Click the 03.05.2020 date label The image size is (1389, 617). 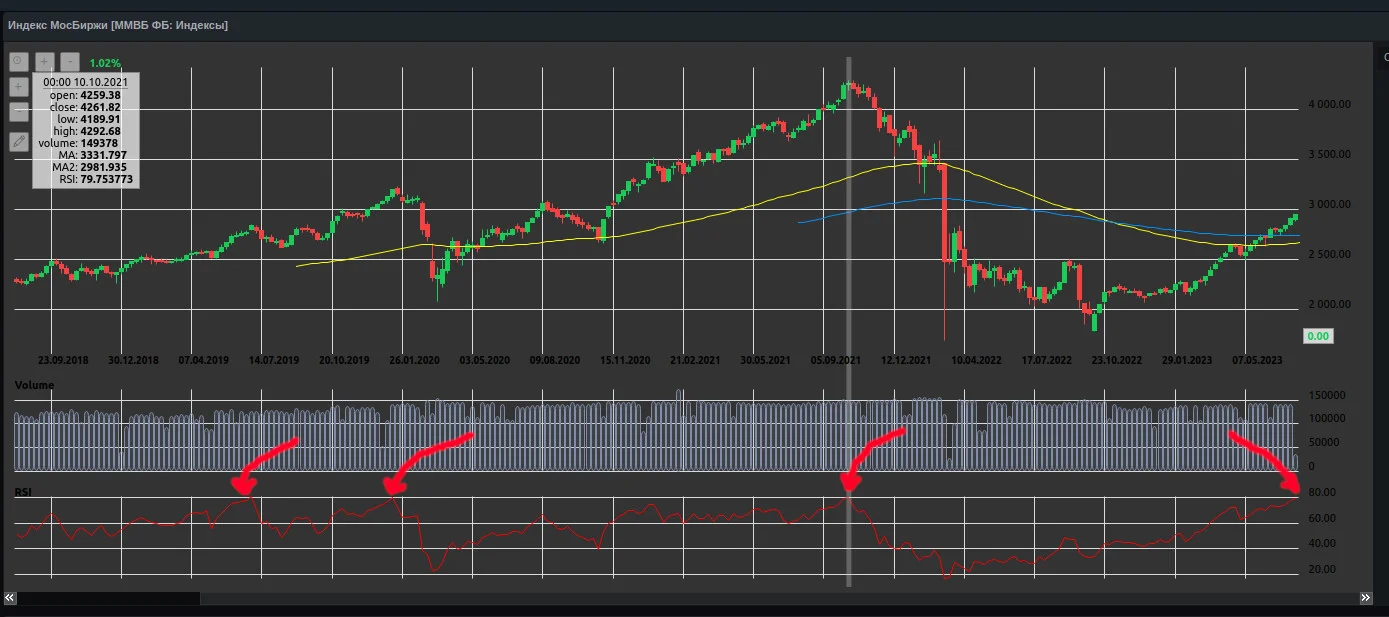[x=485, y=359]
